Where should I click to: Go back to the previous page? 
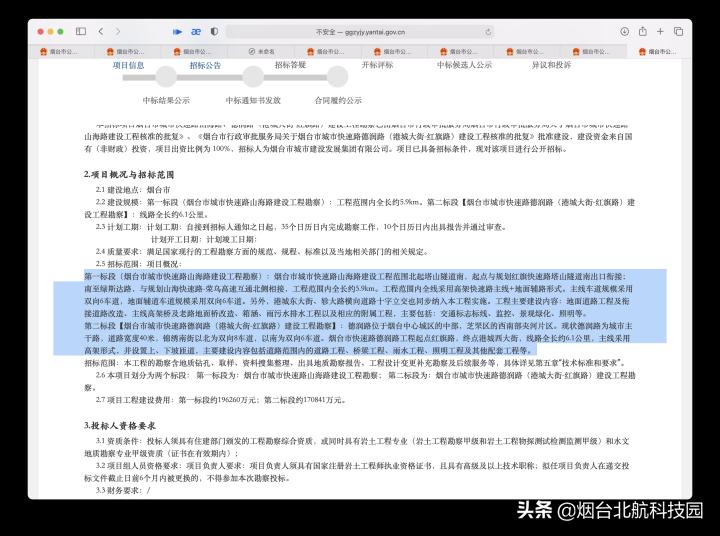pos(101,31)
